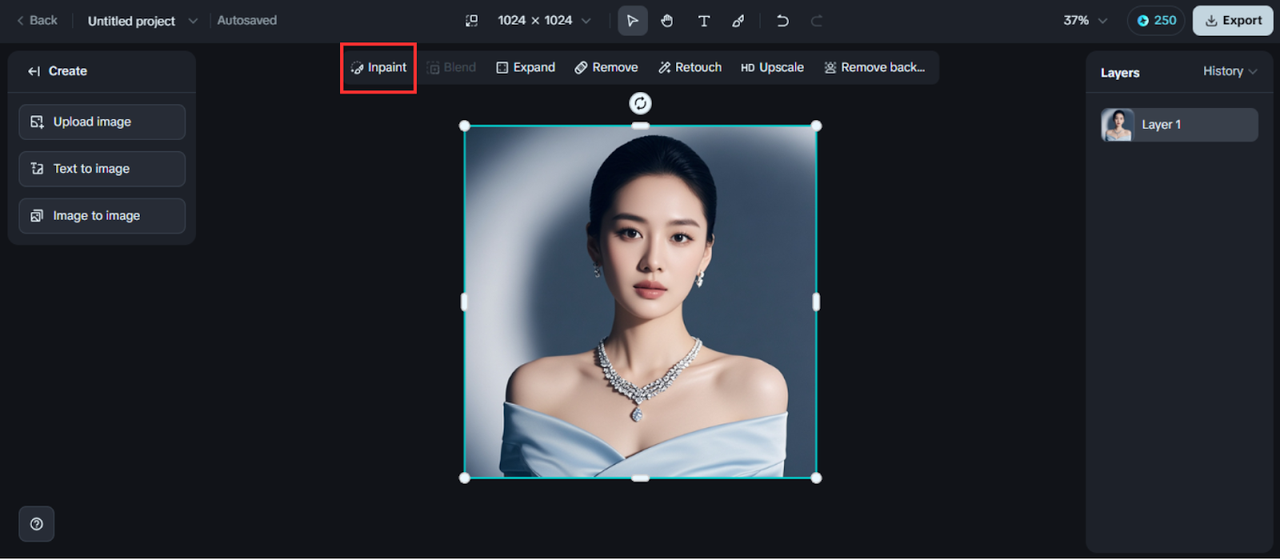Select the Inpaint tool
1280x560 pixels.
point(378,68)
